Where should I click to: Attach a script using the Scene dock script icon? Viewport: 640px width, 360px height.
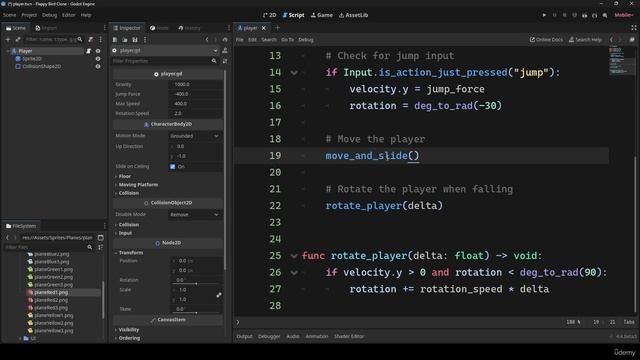[91, 40]
